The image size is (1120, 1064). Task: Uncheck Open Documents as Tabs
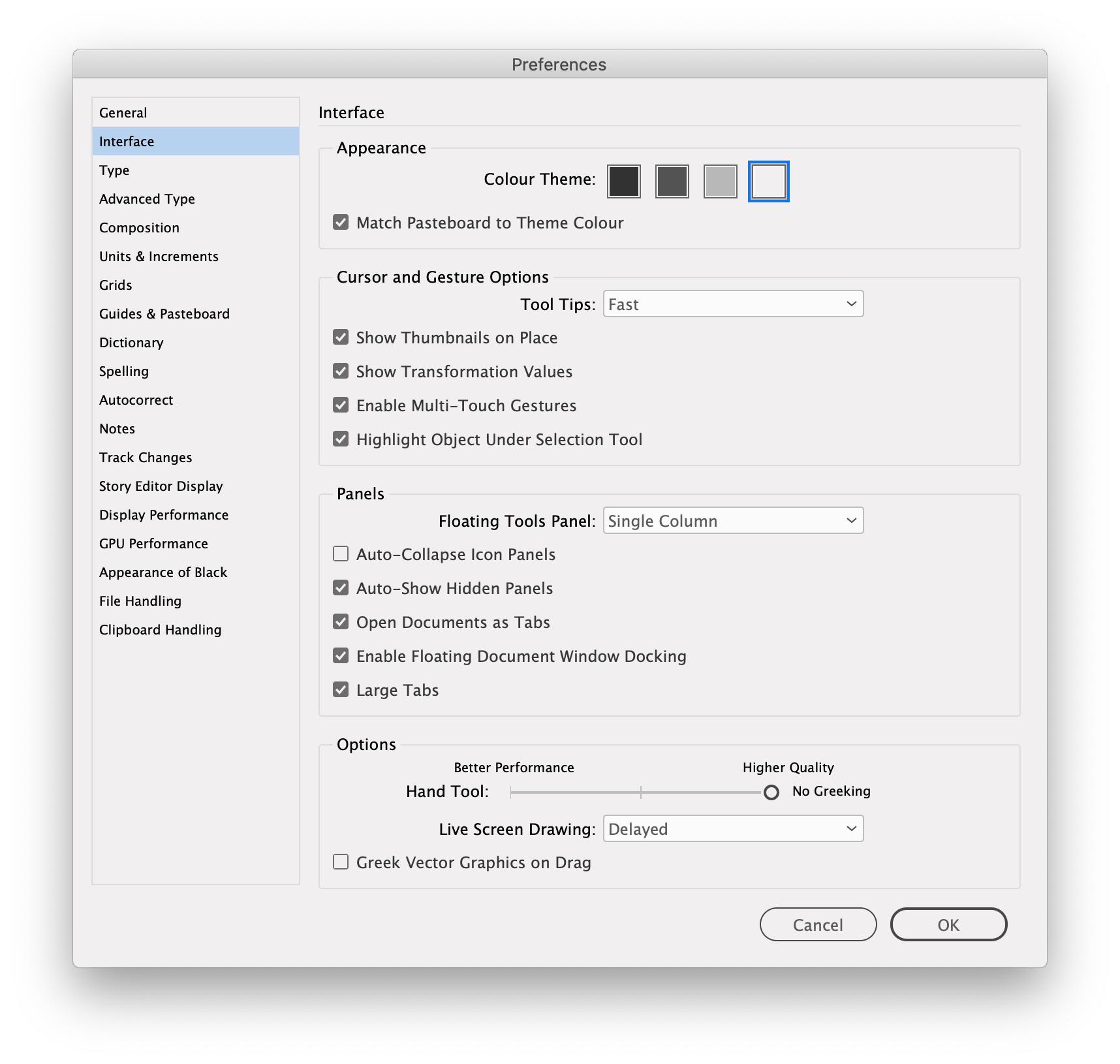click(x=340, y=621)
